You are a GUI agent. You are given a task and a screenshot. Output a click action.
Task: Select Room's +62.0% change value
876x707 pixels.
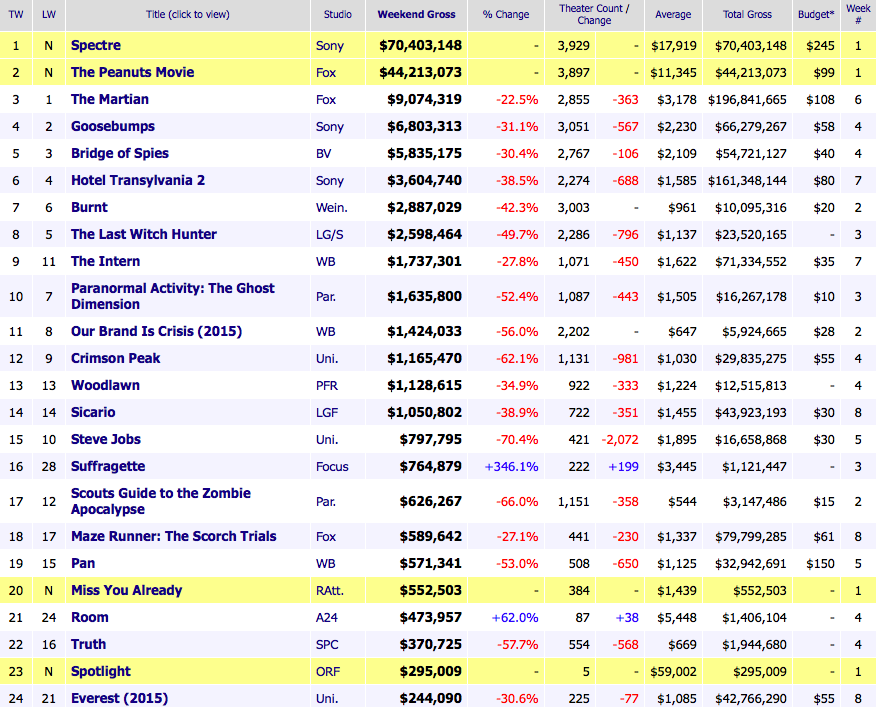(515, 618)
